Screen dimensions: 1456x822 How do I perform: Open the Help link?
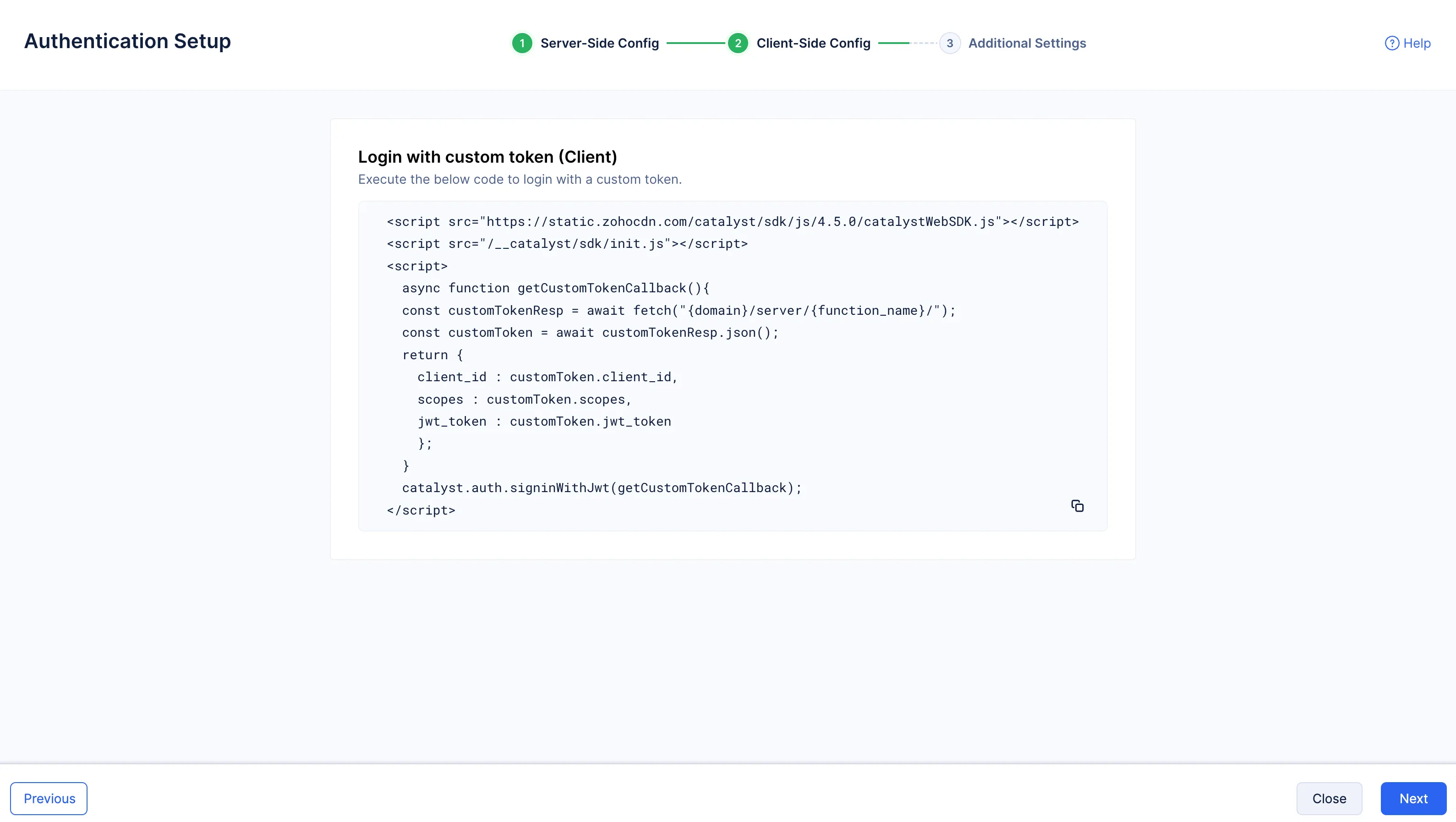pos(1417,43)
